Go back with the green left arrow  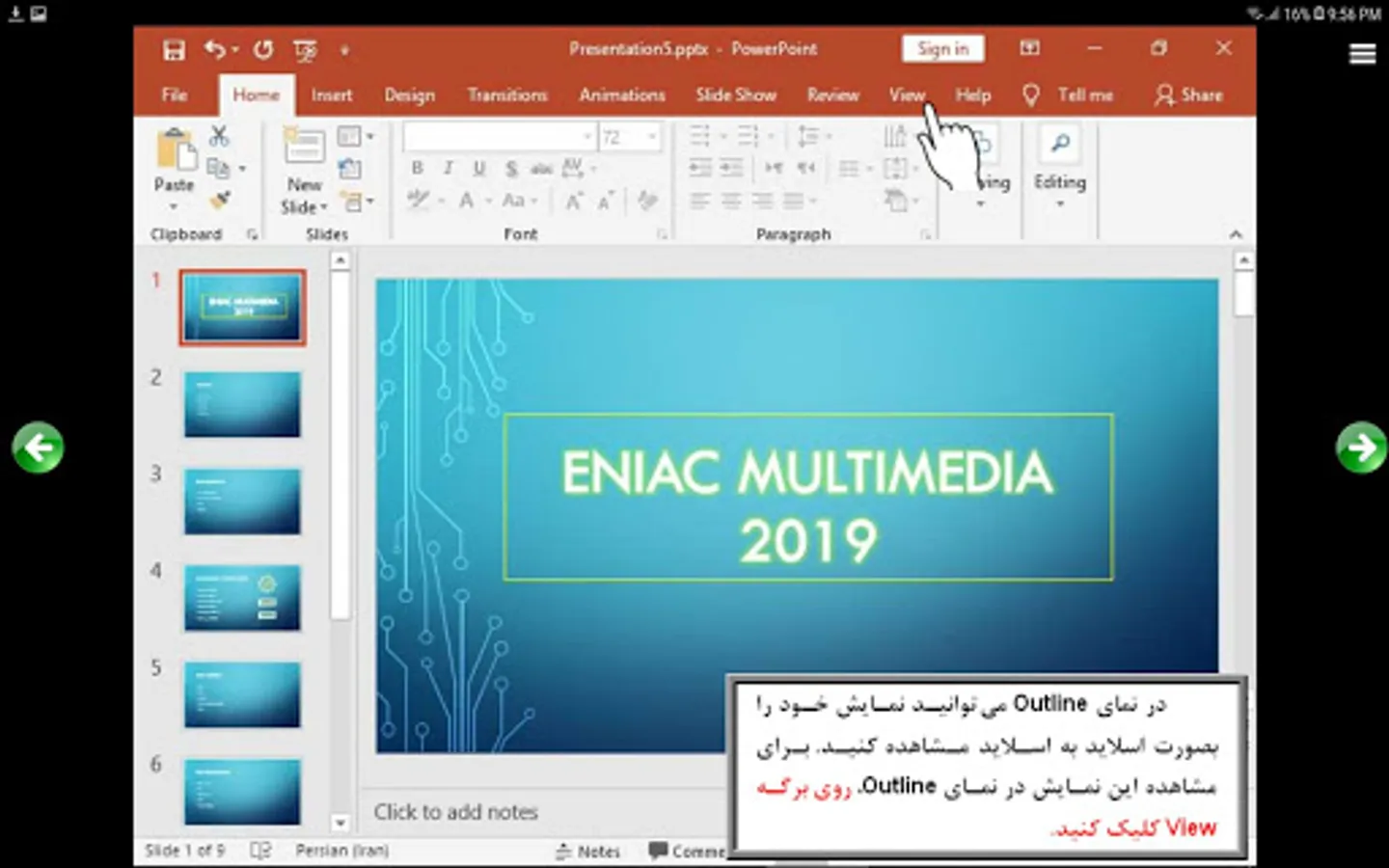tap(38, 448)
